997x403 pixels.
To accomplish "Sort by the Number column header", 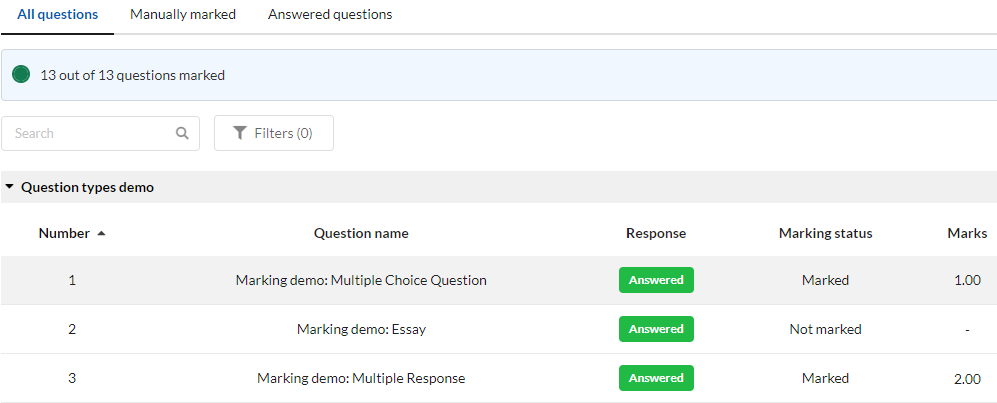I will pyautogui.click(x=64, y=233).
